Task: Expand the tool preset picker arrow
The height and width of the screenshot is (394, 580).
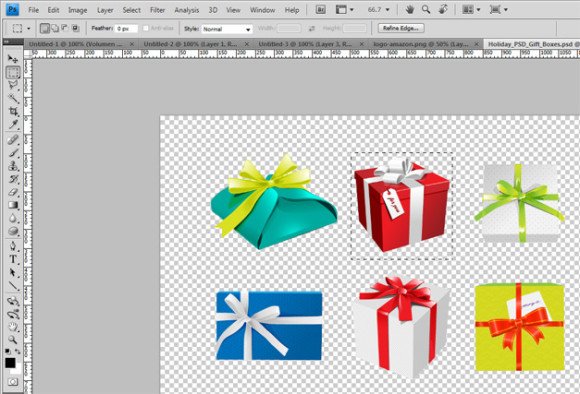Action: tap(28, 28)
